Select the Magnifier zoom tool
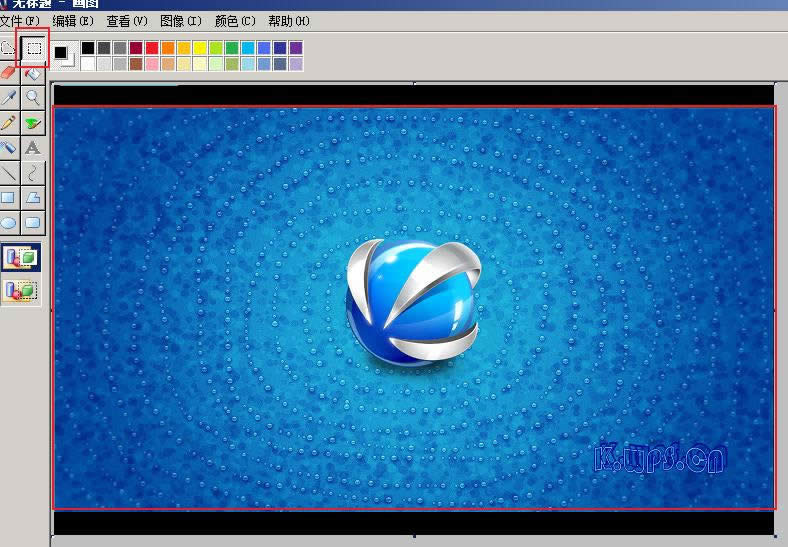788x547 pixels. click(33, 97)
